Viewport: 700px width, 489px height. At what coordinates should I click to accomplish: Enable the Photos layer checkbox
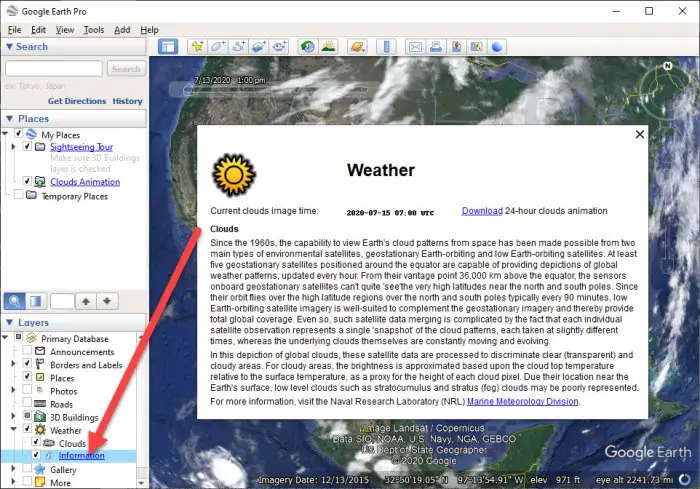click(x=27, y=389)
